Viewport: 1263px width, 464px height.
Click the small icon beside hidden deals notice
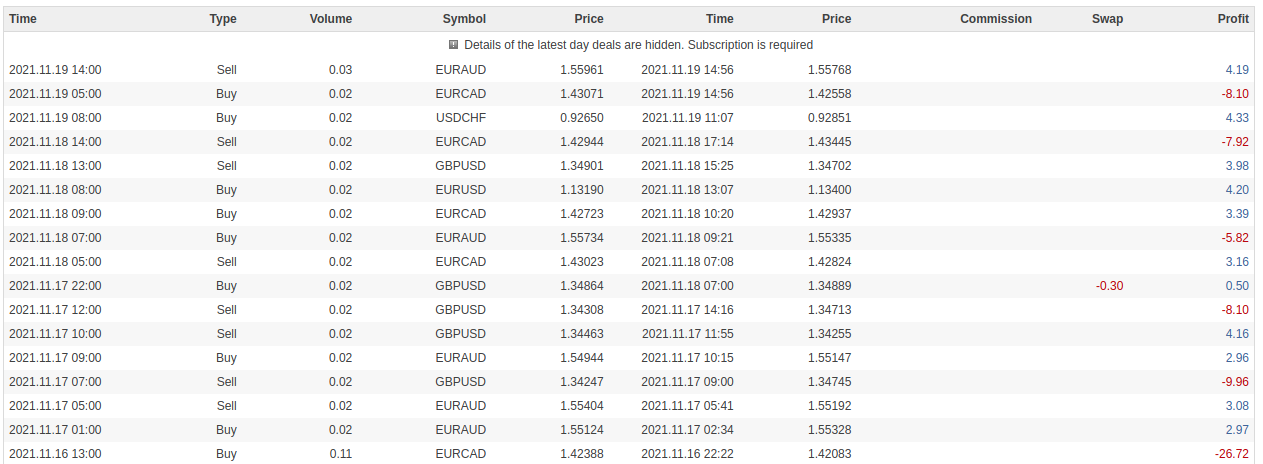453,45
